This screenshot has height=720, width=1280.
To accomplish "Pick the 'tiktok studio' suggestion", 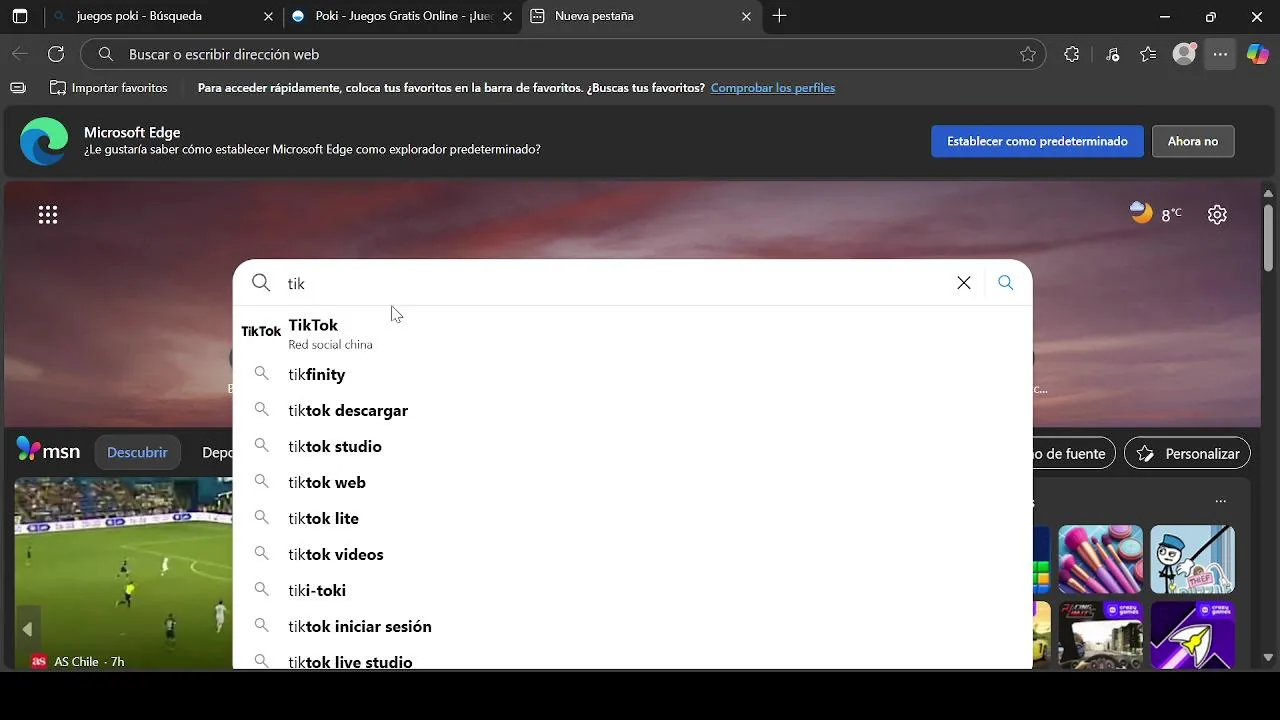I will 633,446.
